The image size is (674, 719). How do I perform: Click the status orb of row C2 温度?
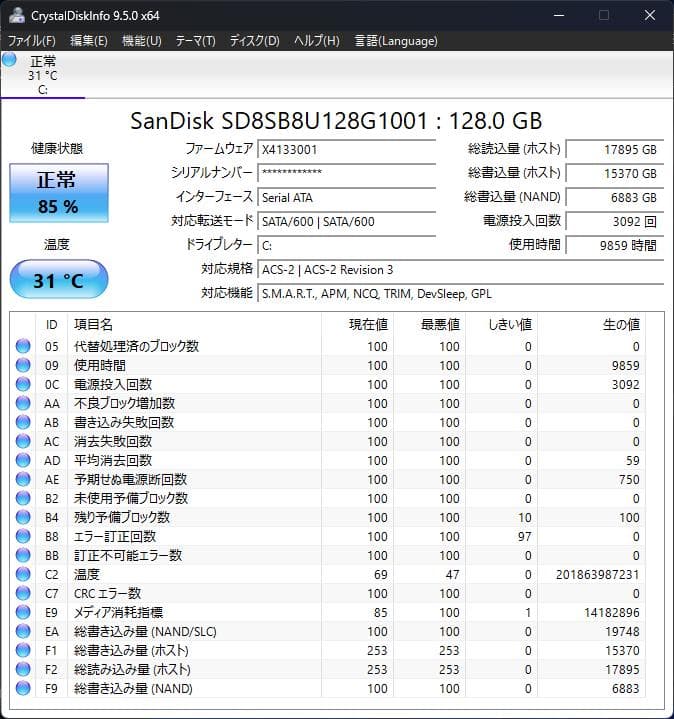[23, 574]
